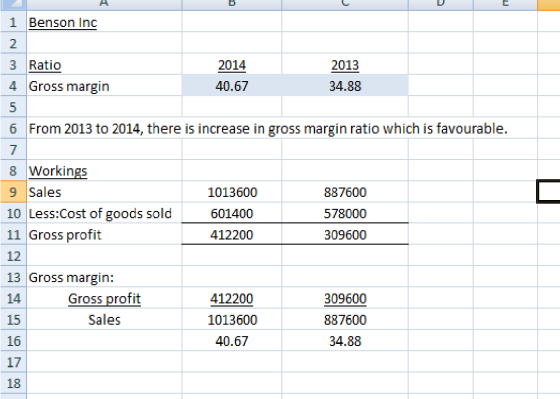Click row header 4
This screenshot has height=399, width=560.
point(13,86)
